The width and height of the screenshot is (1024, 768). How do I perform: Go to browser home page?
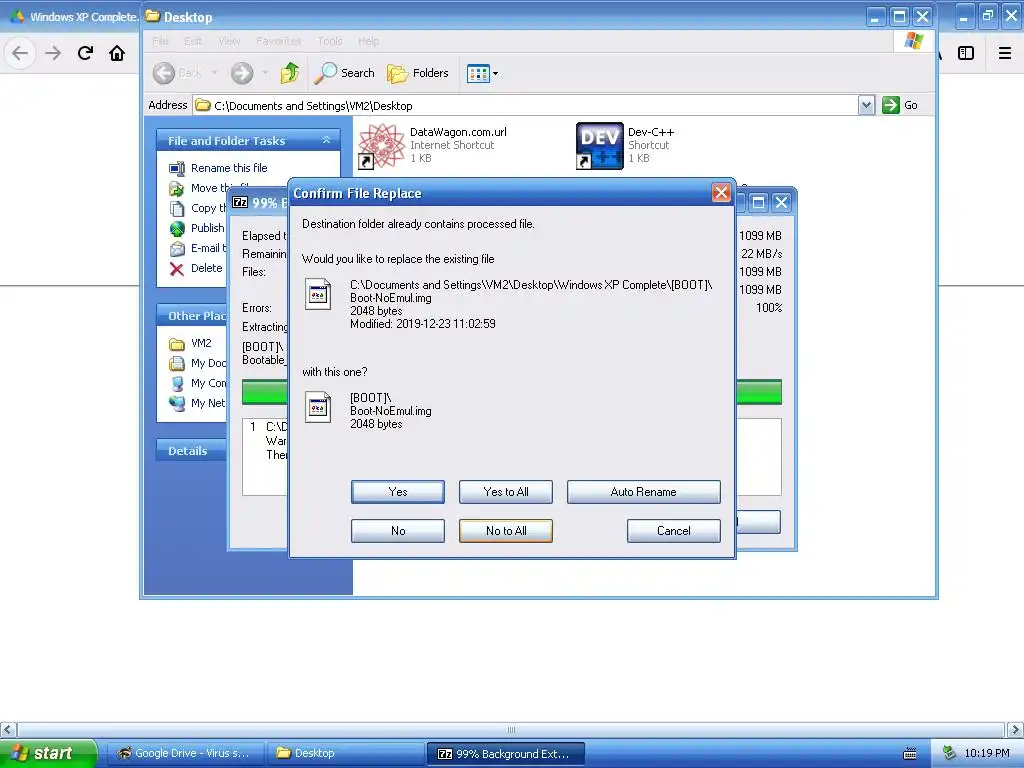click(x=117, y=53)
